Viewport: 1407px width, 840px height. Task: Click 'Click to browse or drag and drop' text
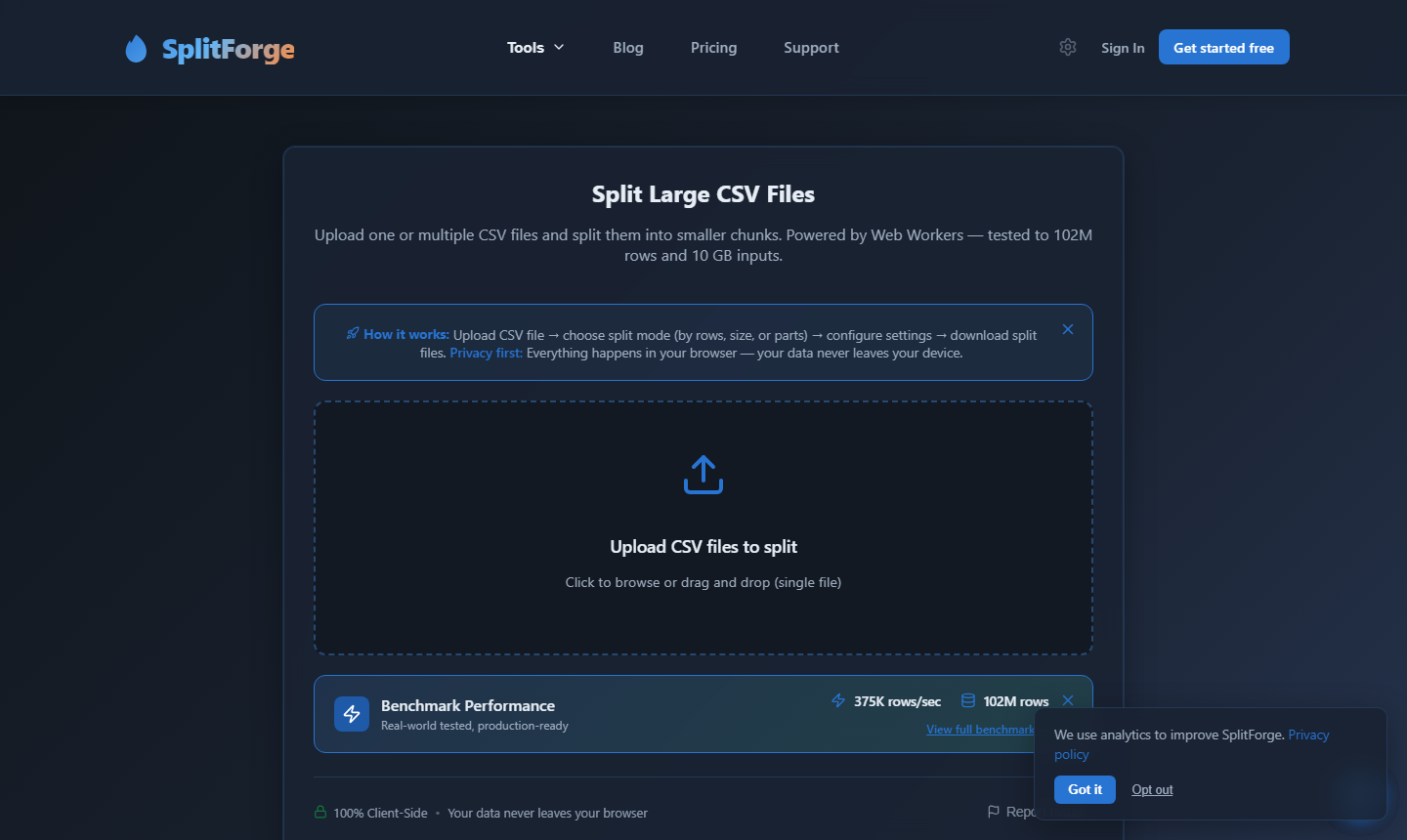[703, 582]
